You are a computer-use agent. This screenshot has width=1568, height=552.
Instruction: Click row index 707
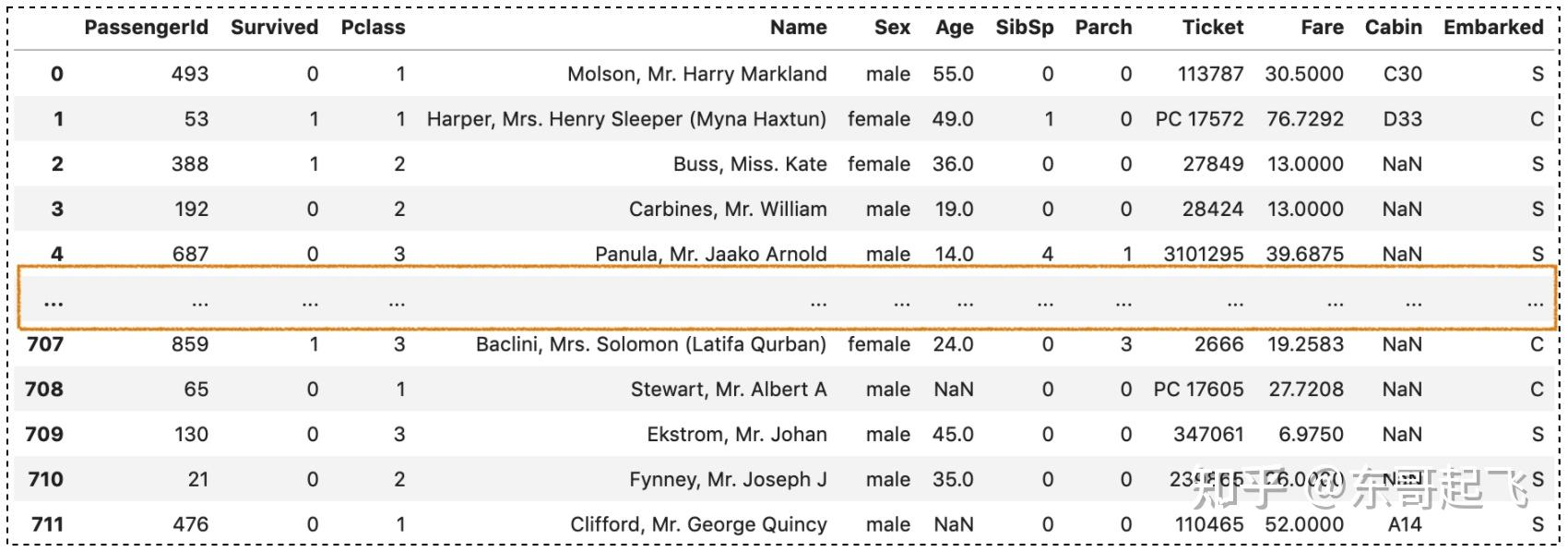point(45,344)
